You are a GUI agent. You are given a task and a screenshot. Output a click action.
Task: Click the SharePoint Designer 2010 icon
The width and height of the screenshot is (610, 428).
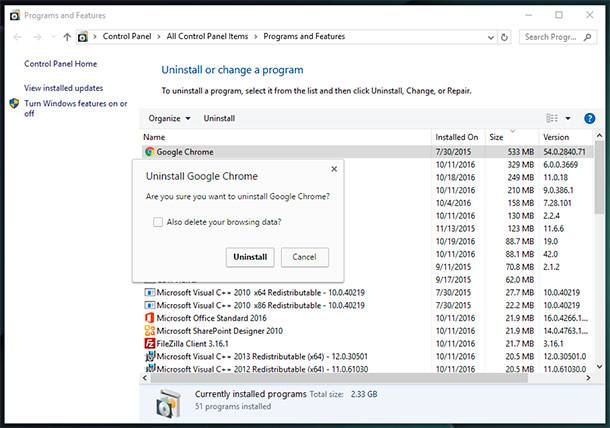click(149, 331)
